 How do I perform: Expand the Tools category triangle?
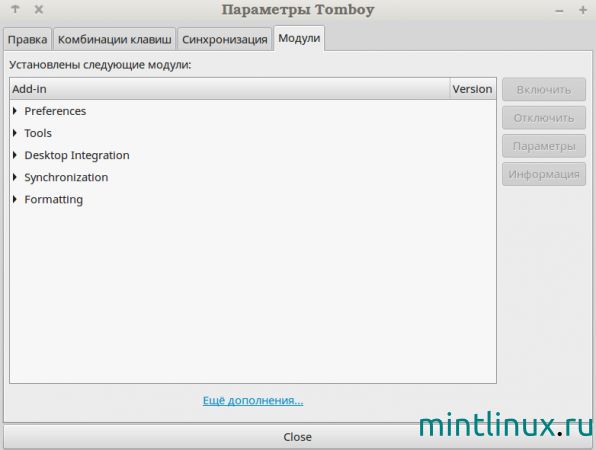click(x=15, y=133)
